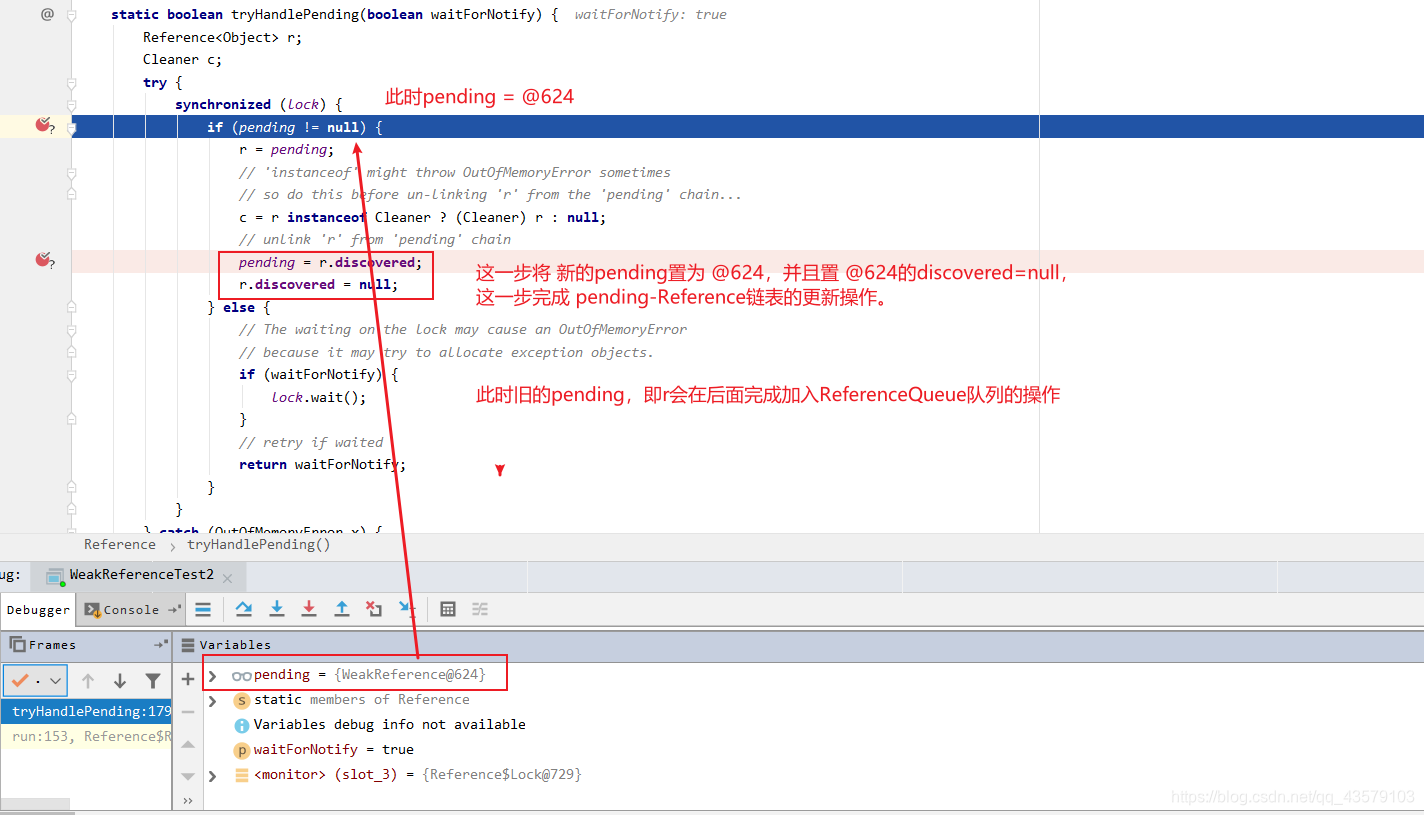Collapse the 'synchronized (lock)' block fold
Image resolution: width=1424 pixels, height=815 pixels.
click(x=71, y=105)
